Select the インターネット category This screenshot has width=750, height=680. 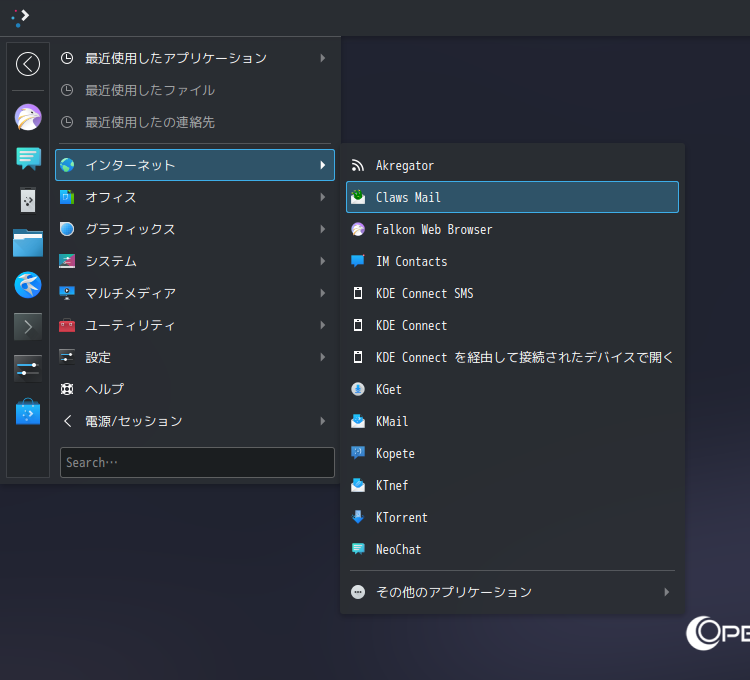[x=195, y=165]
